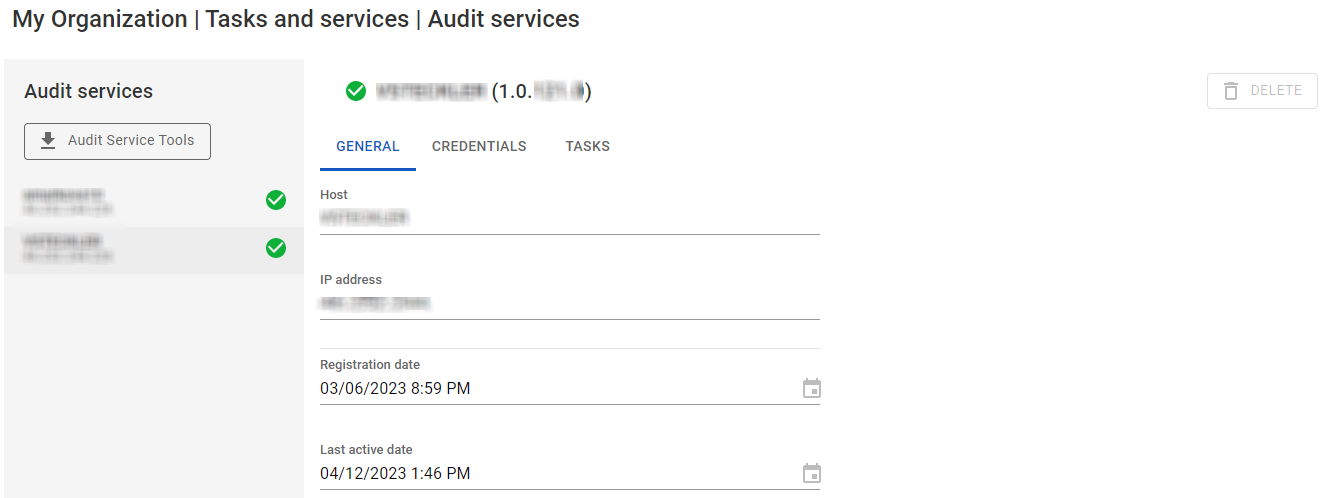
Task: Click the download icon in Audit Service Tools
Action: [x=48, y=141]
